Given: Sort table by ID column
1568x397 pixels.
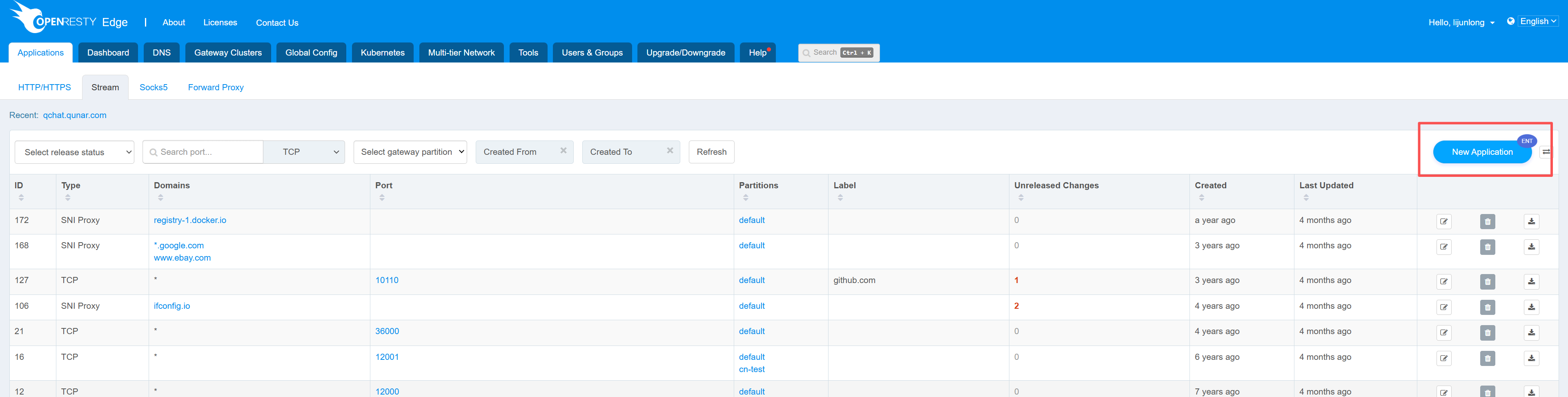Looking at the screenshot, I should 21,197.
